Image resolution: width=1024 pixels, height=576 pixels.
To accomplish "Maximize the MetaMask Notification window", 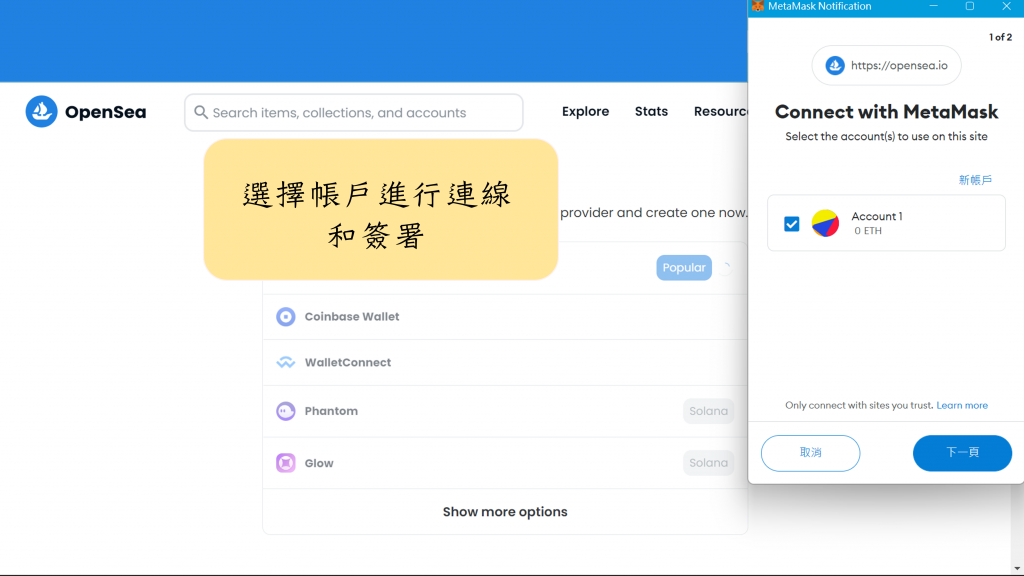I will pyautogui.click(x=970, y=6).
